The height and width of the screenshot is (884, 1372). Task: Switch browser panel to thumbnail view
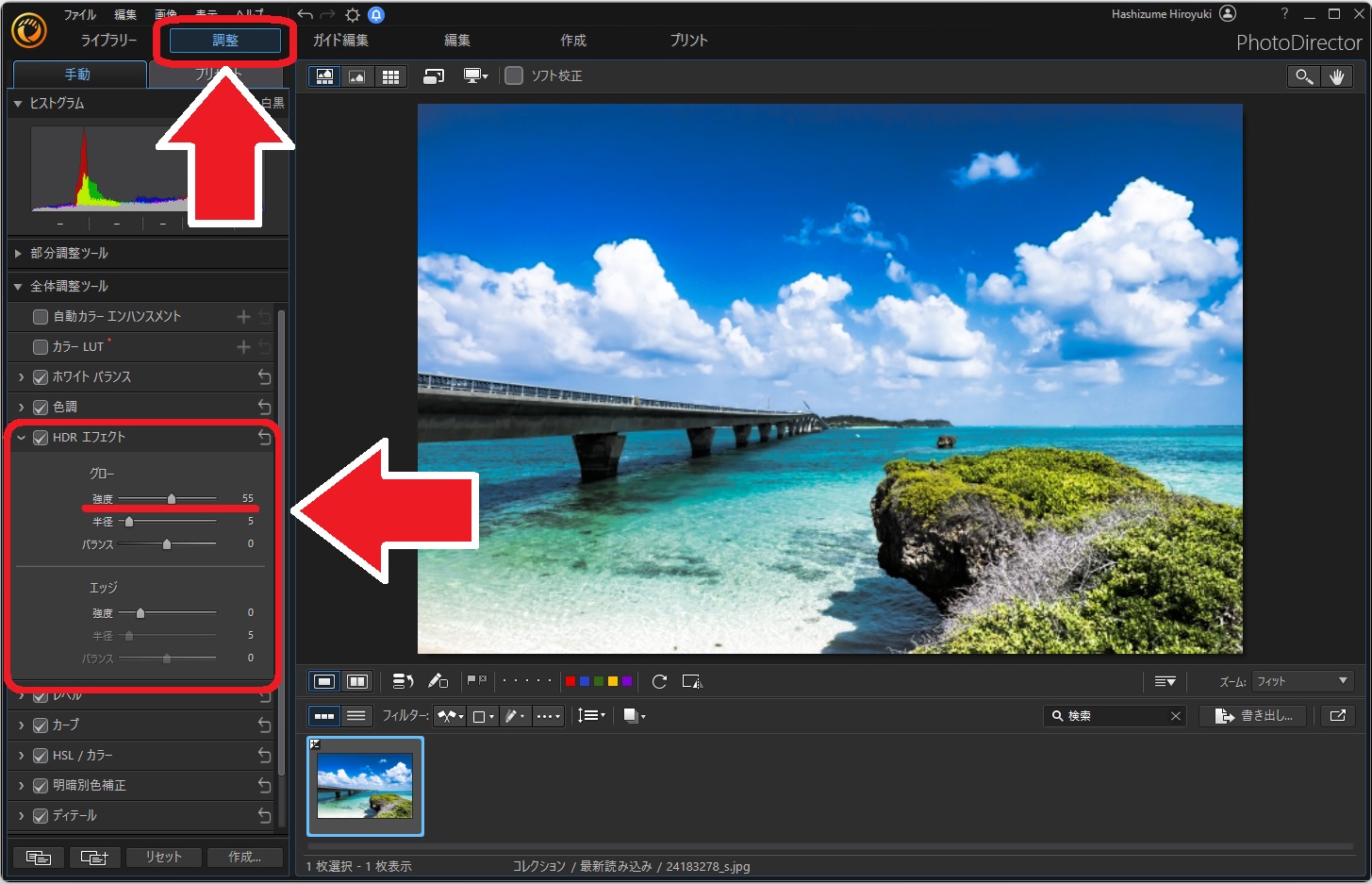[x=324, y=716]
